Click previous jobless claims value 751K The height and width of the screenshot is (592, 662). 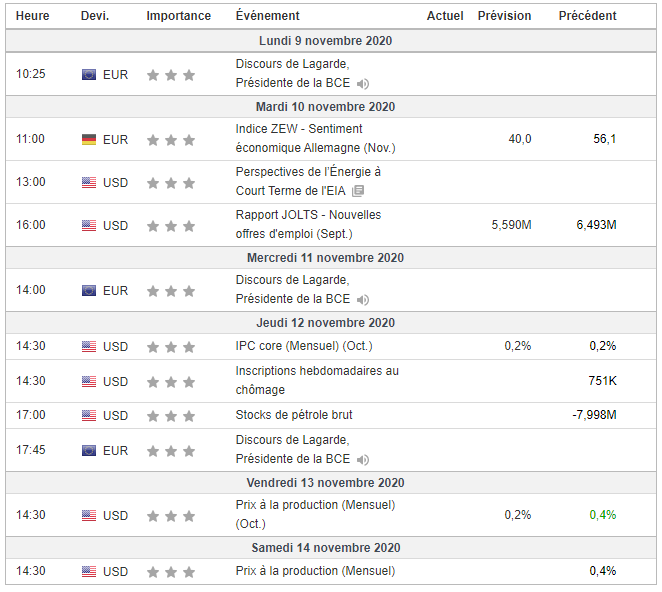click(x=602, y=381)
